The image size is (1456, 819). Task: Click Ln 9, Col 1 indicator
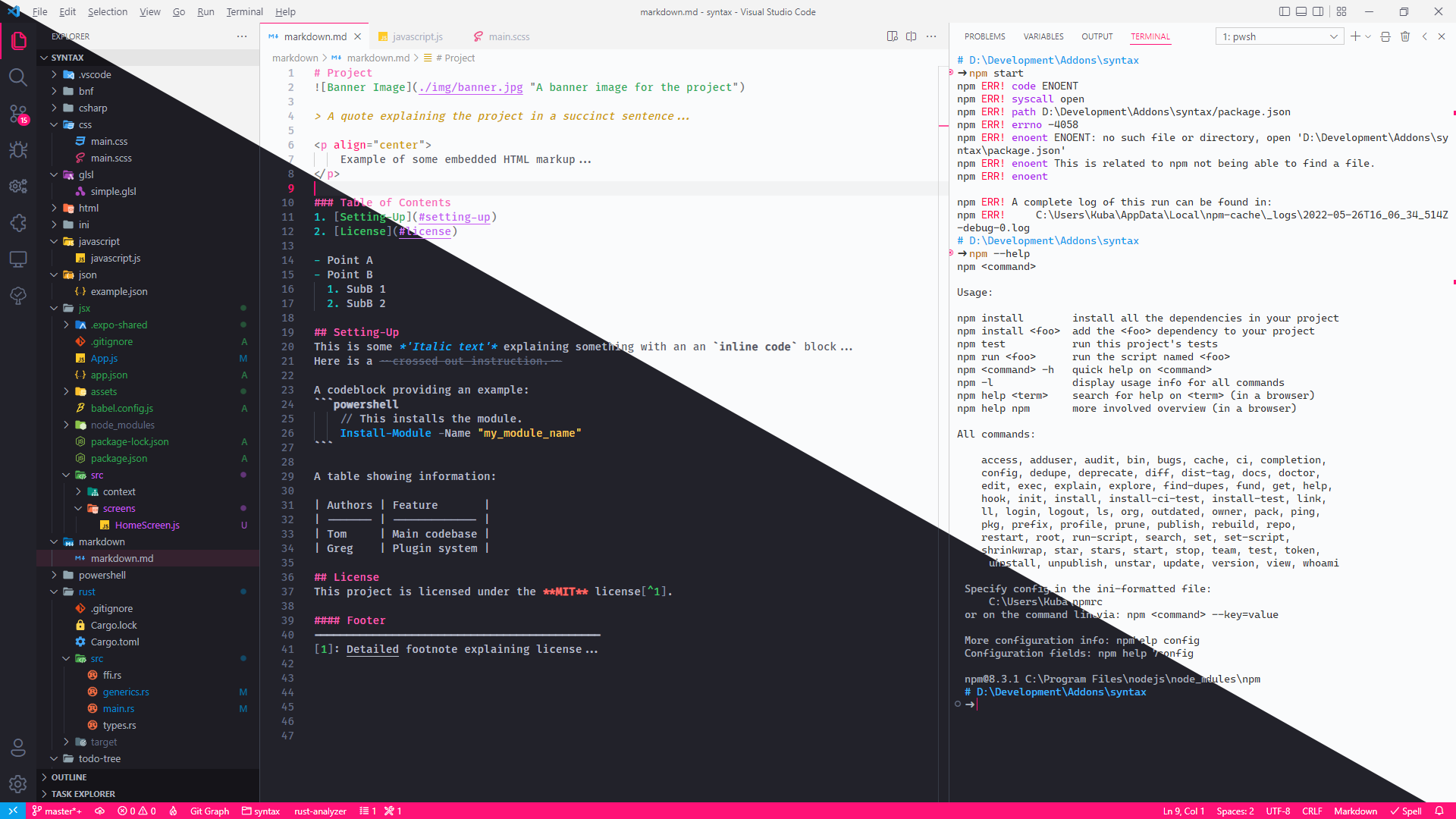click(1184, 811)
